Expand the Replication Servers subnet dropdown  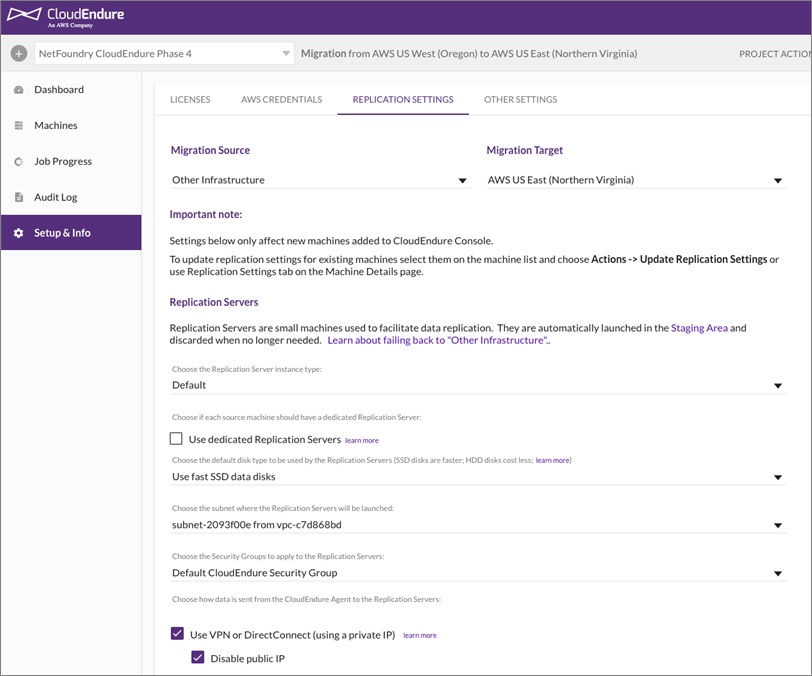pyautogui.click(x=478, y=525)
